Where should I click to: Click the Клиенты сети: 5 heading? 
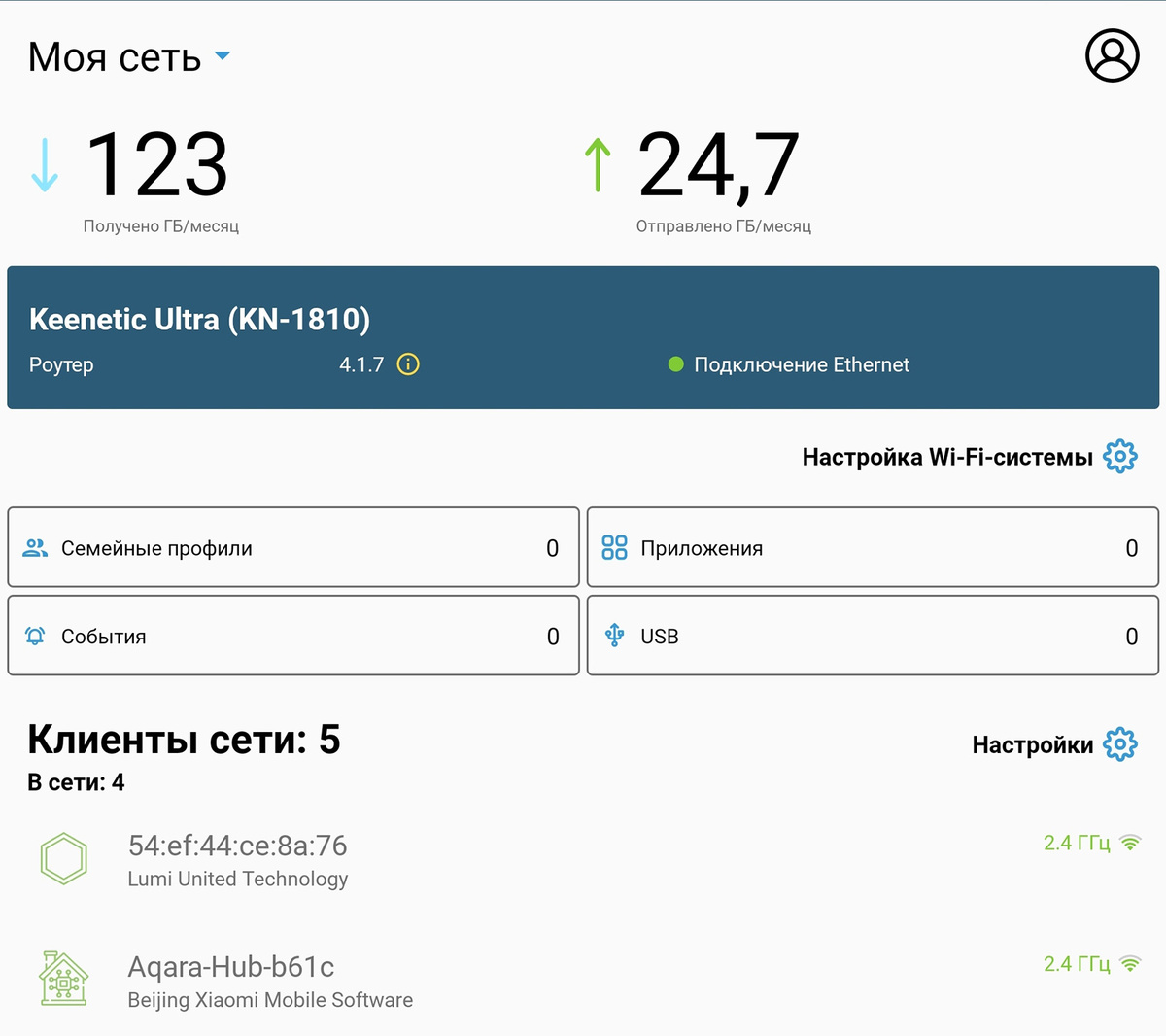[x=184, y=740]
